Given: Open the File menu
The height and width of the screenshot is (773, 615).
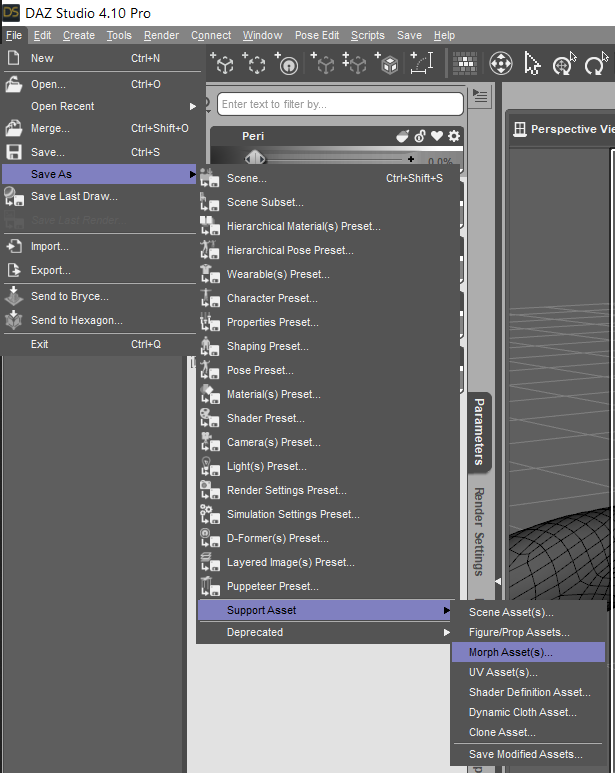Looking at the screenshot, I should (x=14, y=35).
